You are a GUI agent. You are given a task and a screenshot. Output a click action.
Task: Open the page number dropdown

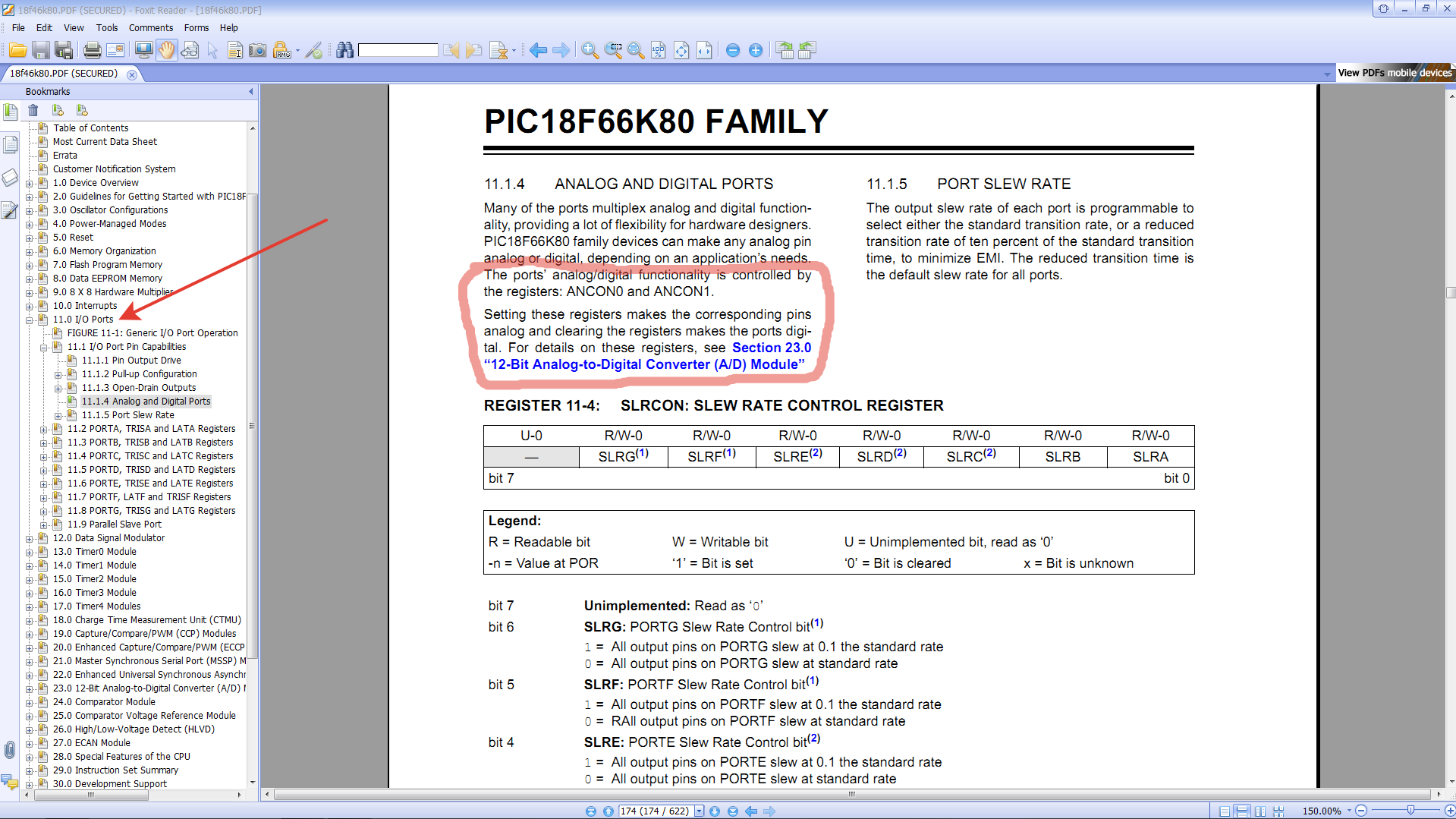click(700, 811)
